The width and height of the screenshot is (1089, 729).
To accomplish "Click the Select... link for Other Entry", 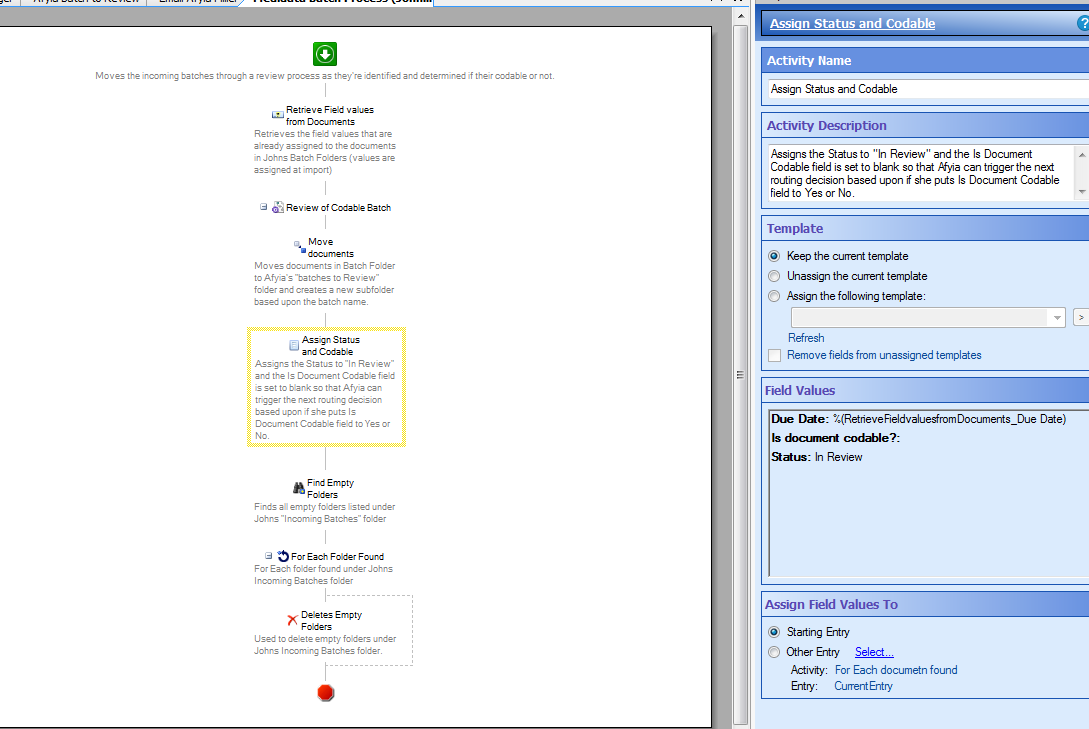I will 874,652.
